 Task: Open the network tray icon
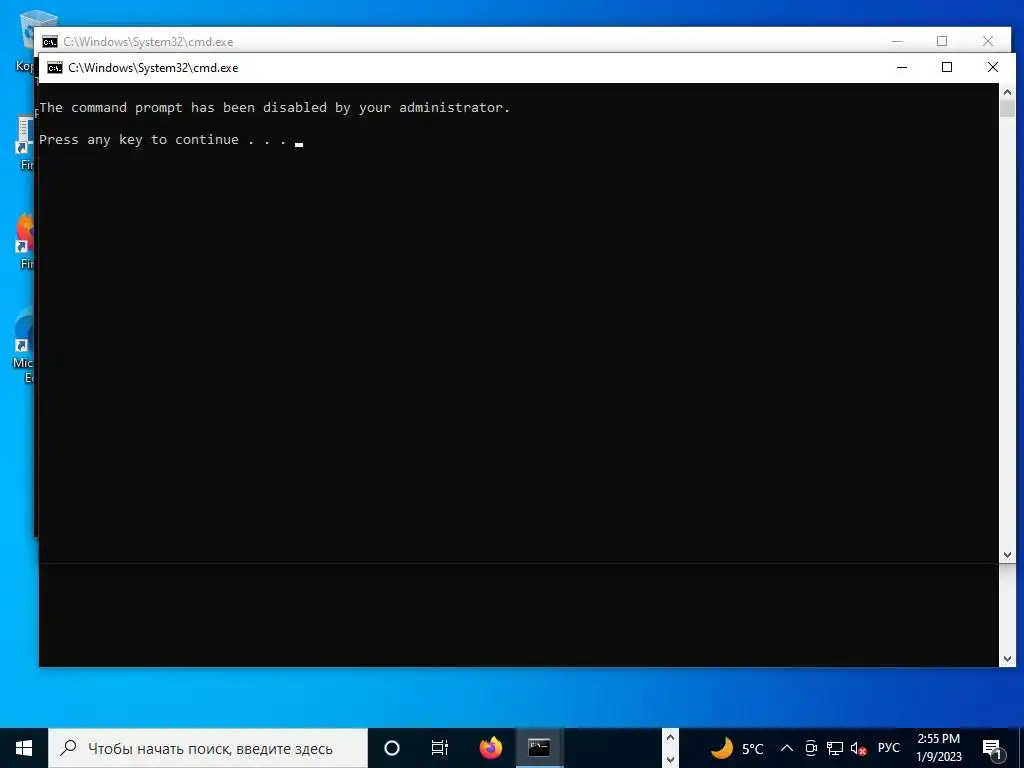[835, 748]
